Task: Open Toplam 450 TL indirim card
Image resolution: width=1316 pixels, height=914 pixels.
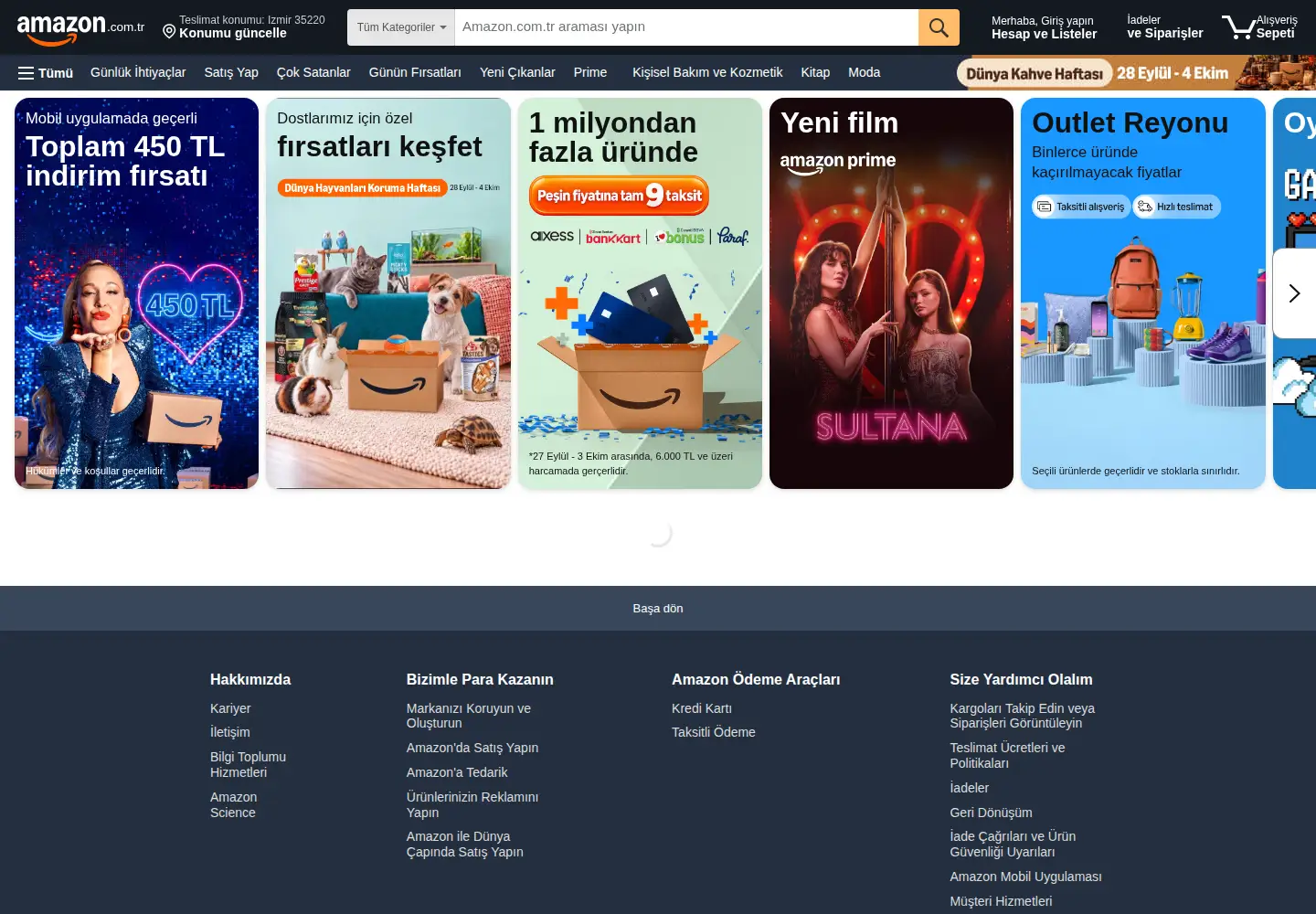Action: click(137, 293)
